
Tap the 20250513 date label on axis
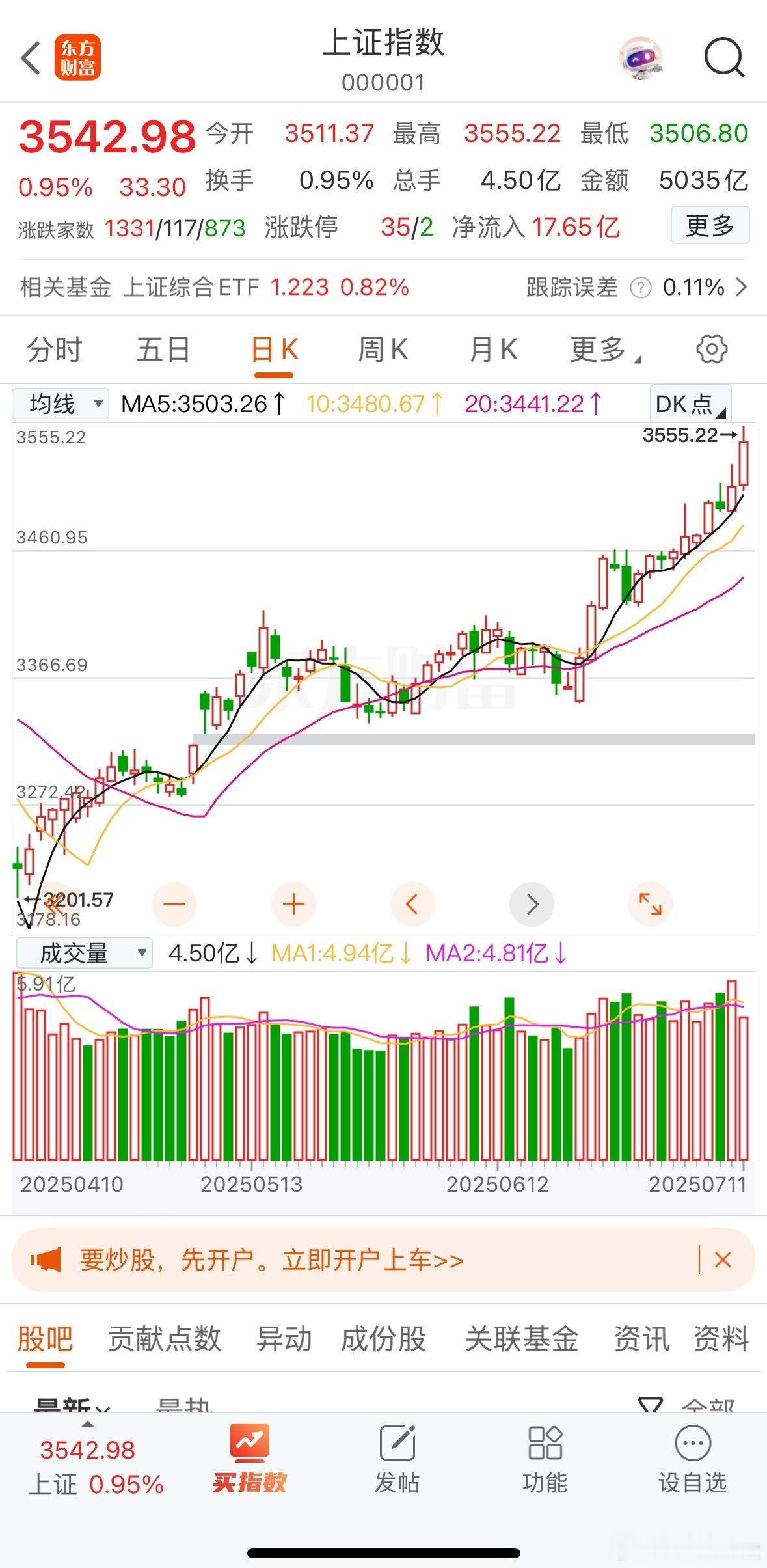[x=252, y=1184]
